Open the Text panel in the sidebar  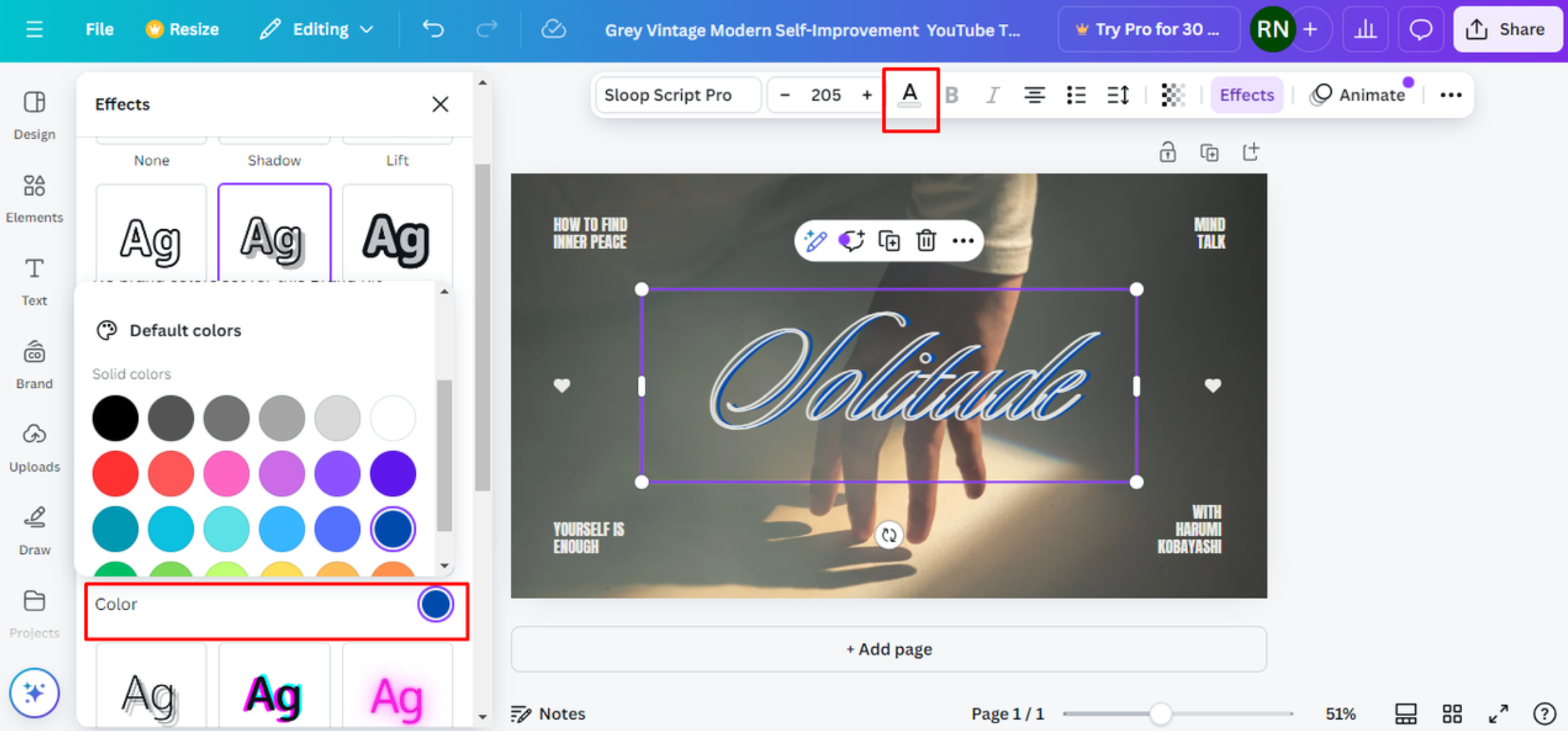pos(33,281)
